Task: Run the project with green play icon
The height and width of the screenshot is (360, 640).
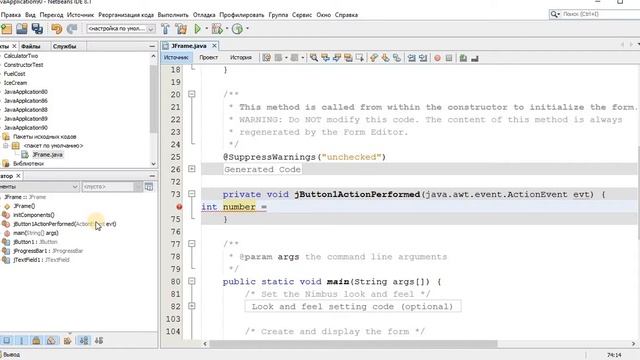Action: (198, 29)
